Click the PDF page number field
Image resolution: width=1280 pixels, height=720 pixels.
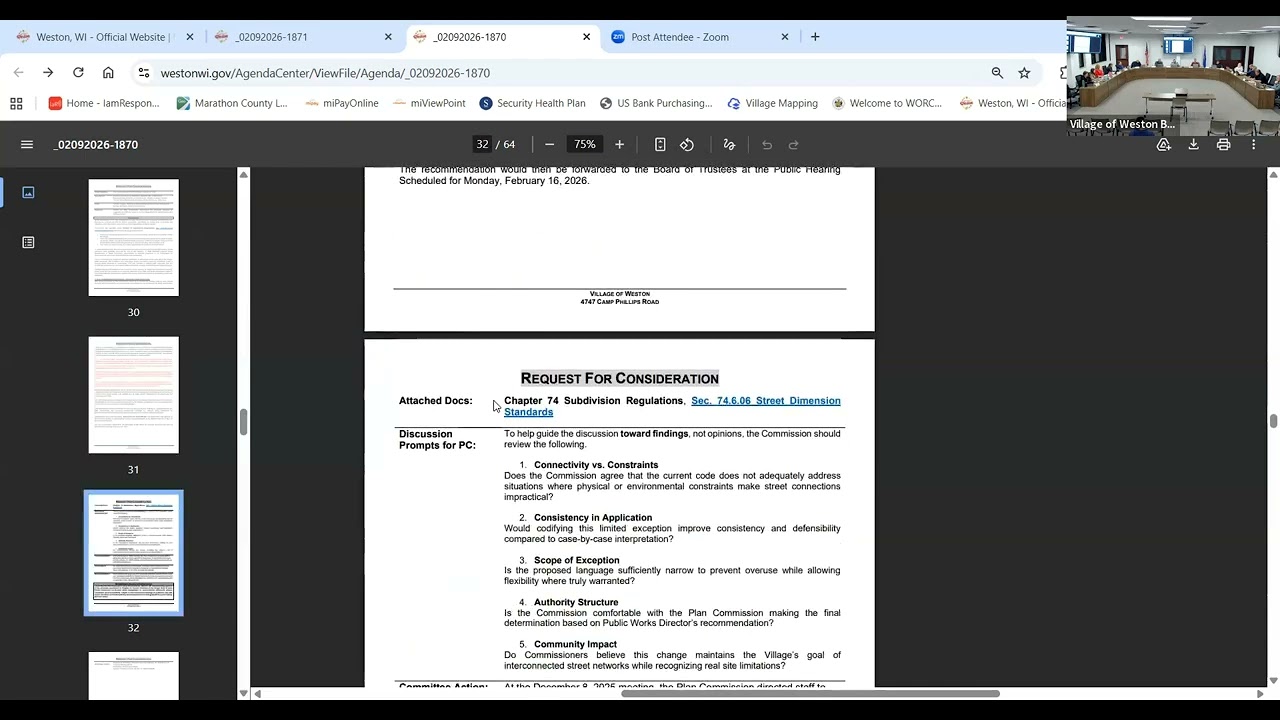point(482,145)
